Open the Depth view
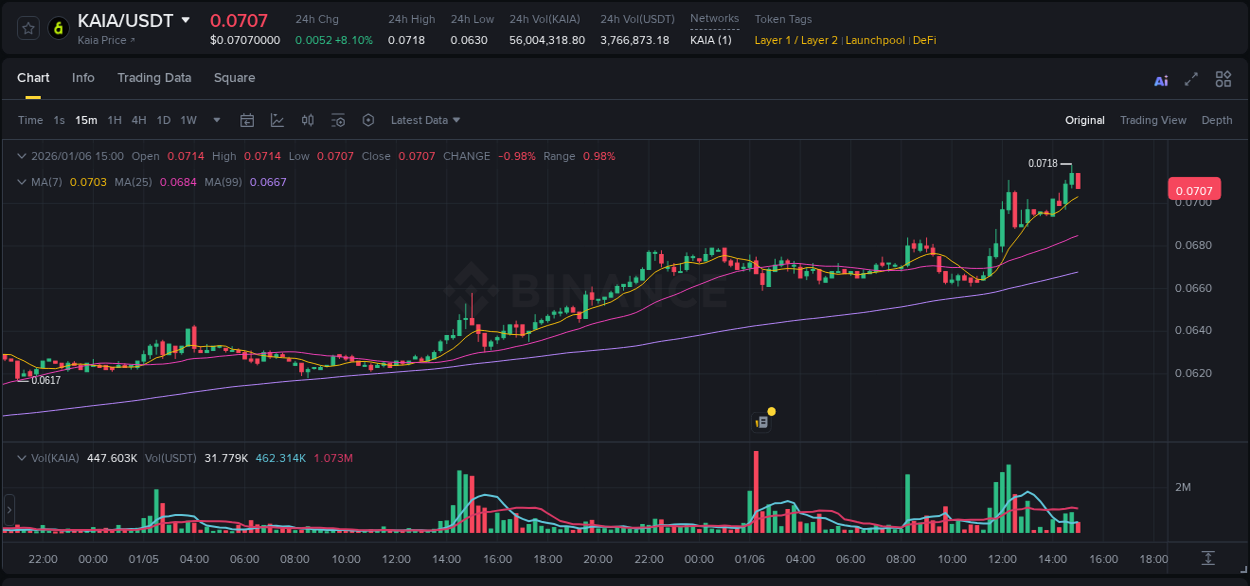The height and width of the screenshot is (586, 1250). pyautogui.click(x=1217, y=120)
